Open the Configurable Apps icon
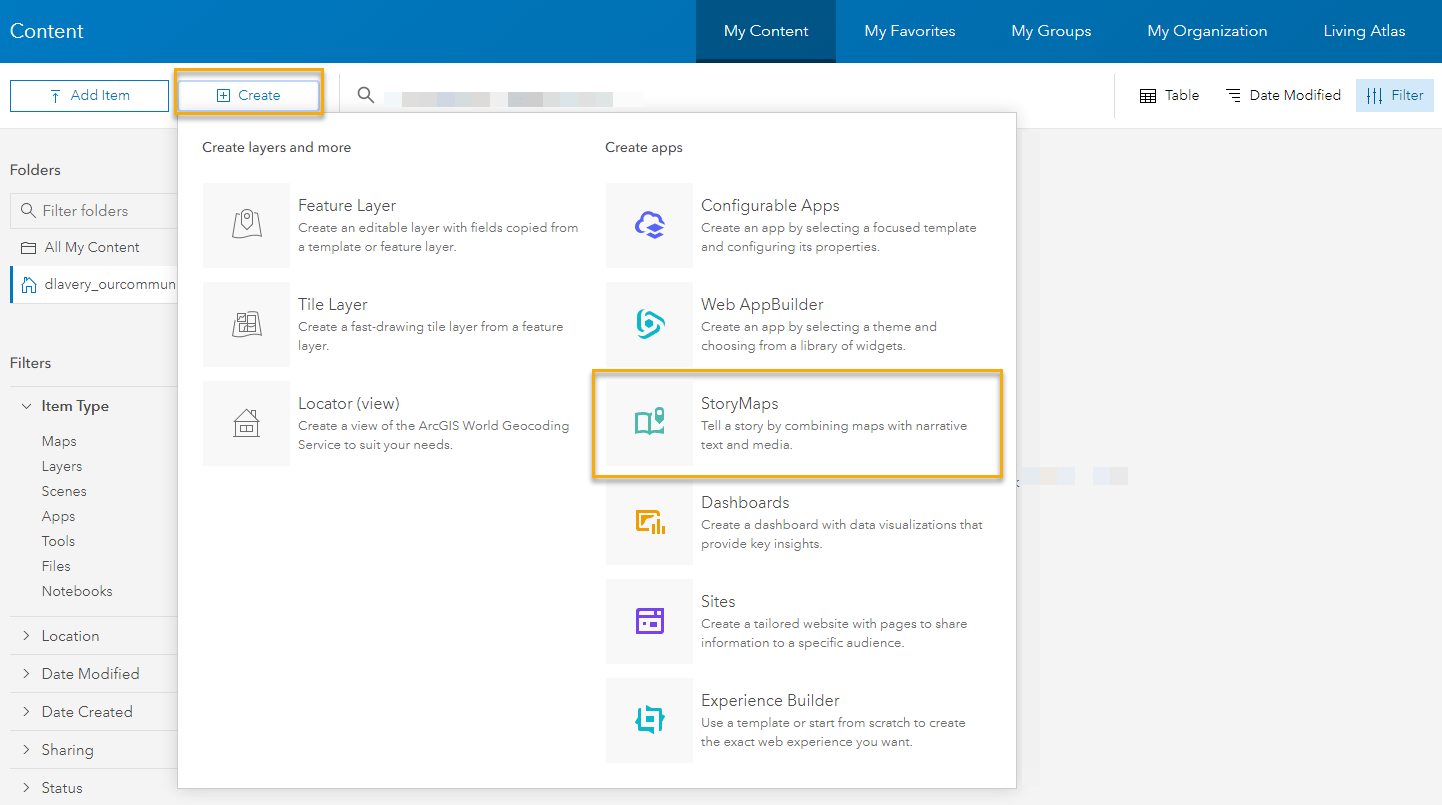1442x805 pixels. click(649, 225)
